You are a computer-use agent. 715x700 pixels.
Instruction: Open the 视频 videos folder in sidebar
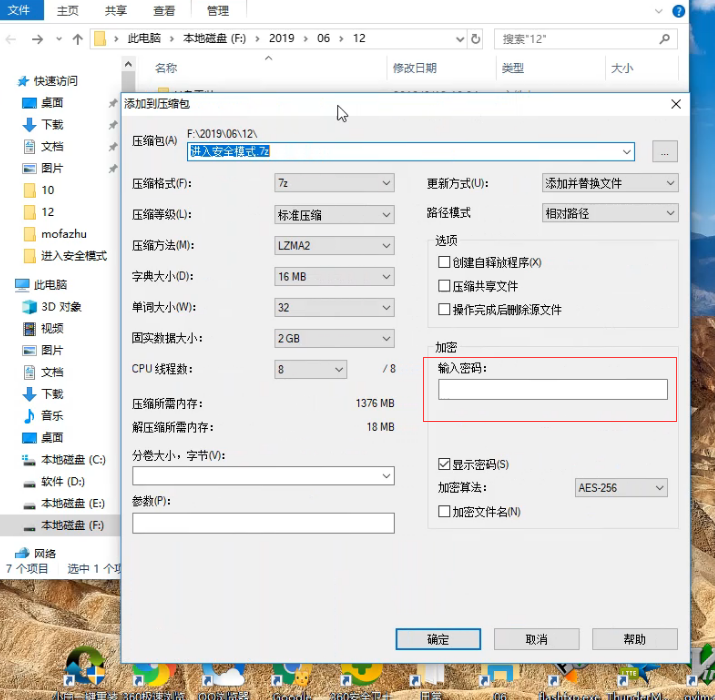[51, 328]
